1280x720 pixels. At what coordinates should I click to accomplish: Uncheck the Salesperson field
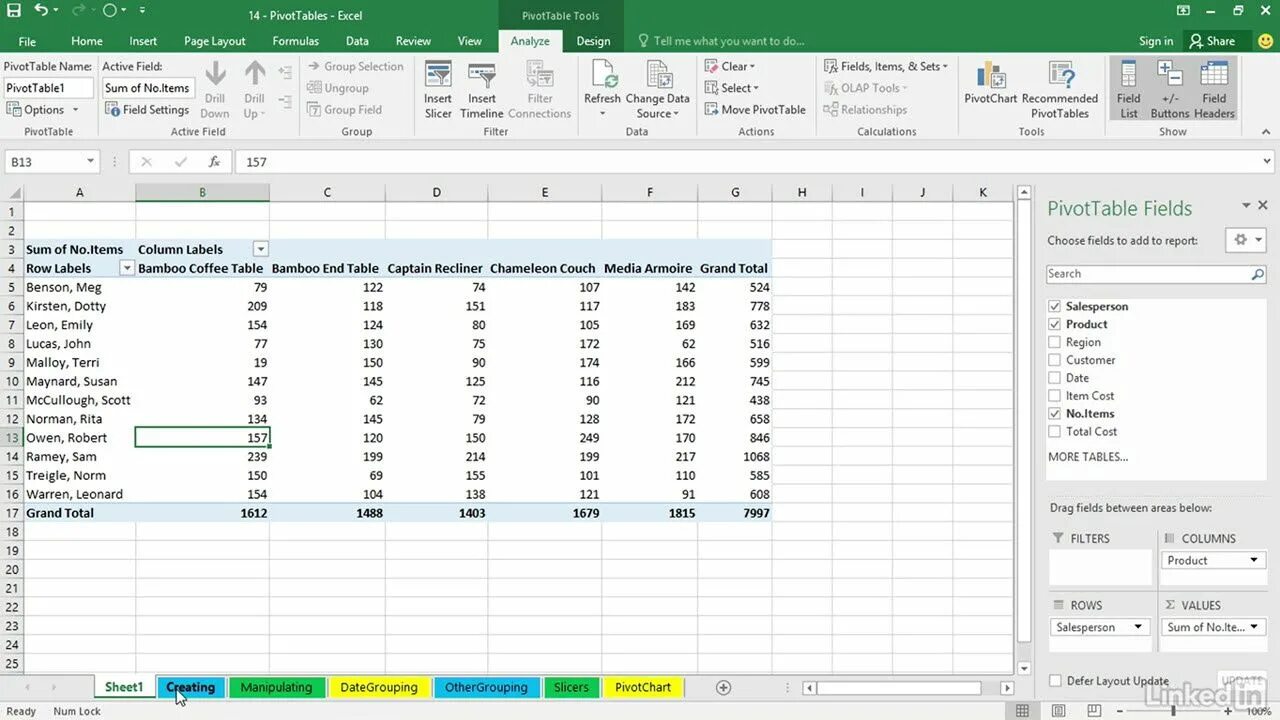[x=1054, y=306]
